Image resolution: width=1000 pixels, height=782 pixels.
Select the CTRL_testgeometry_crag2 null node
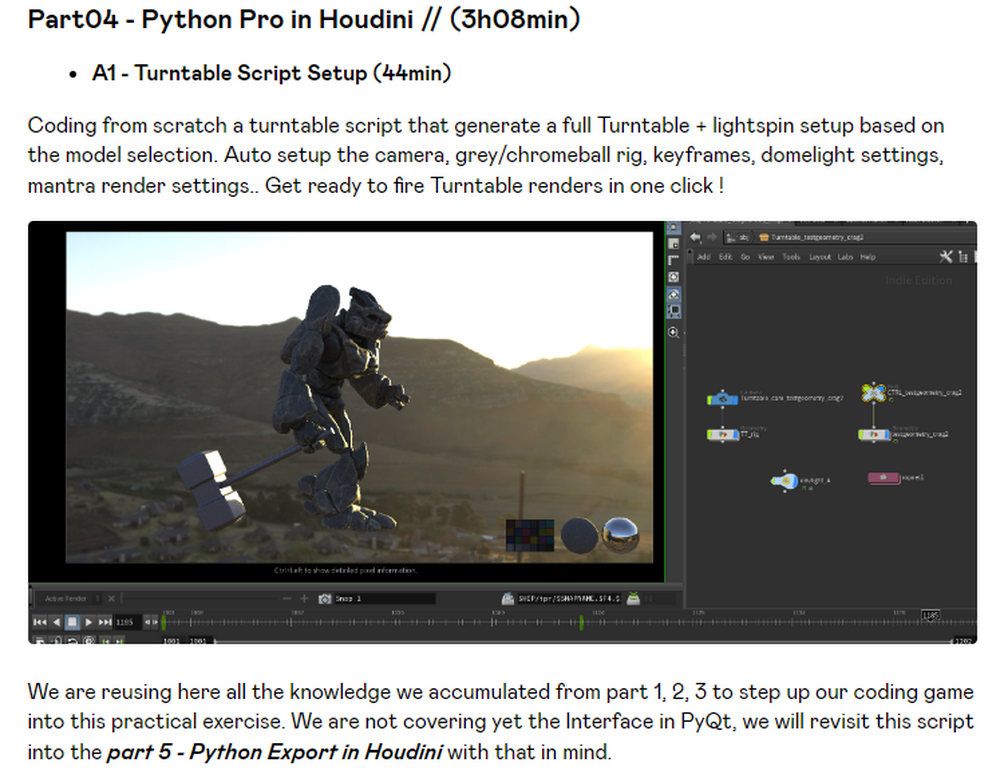click(x=873, y=392)
